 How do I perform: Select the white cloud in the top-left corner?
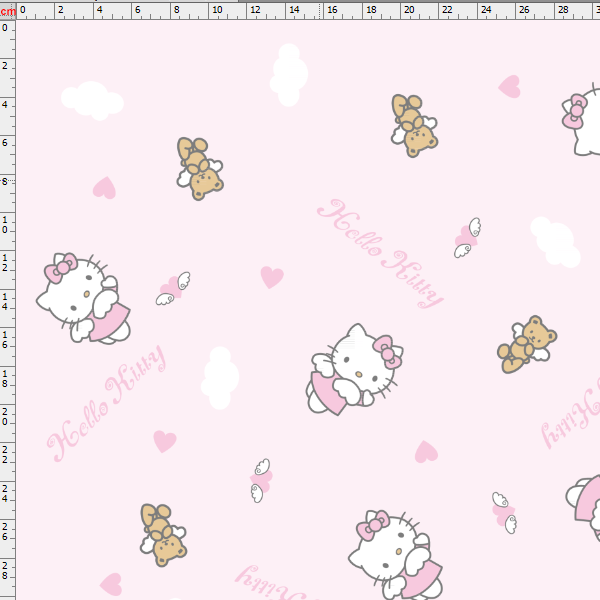coord(91,100)
